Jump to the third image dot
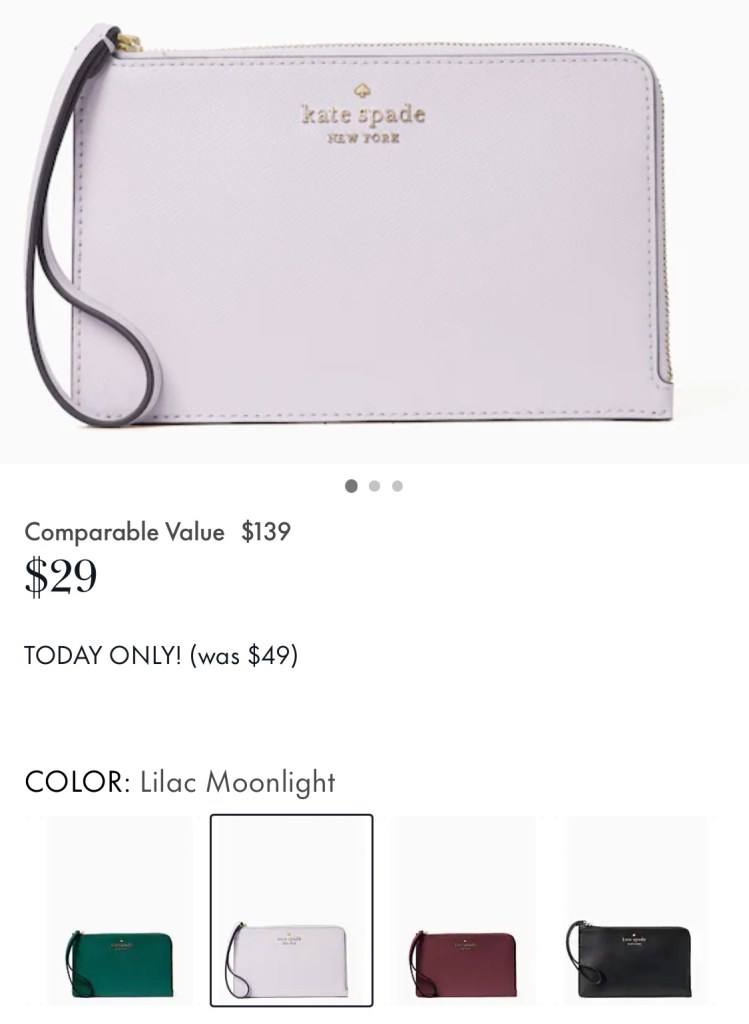 pos(397,486)
